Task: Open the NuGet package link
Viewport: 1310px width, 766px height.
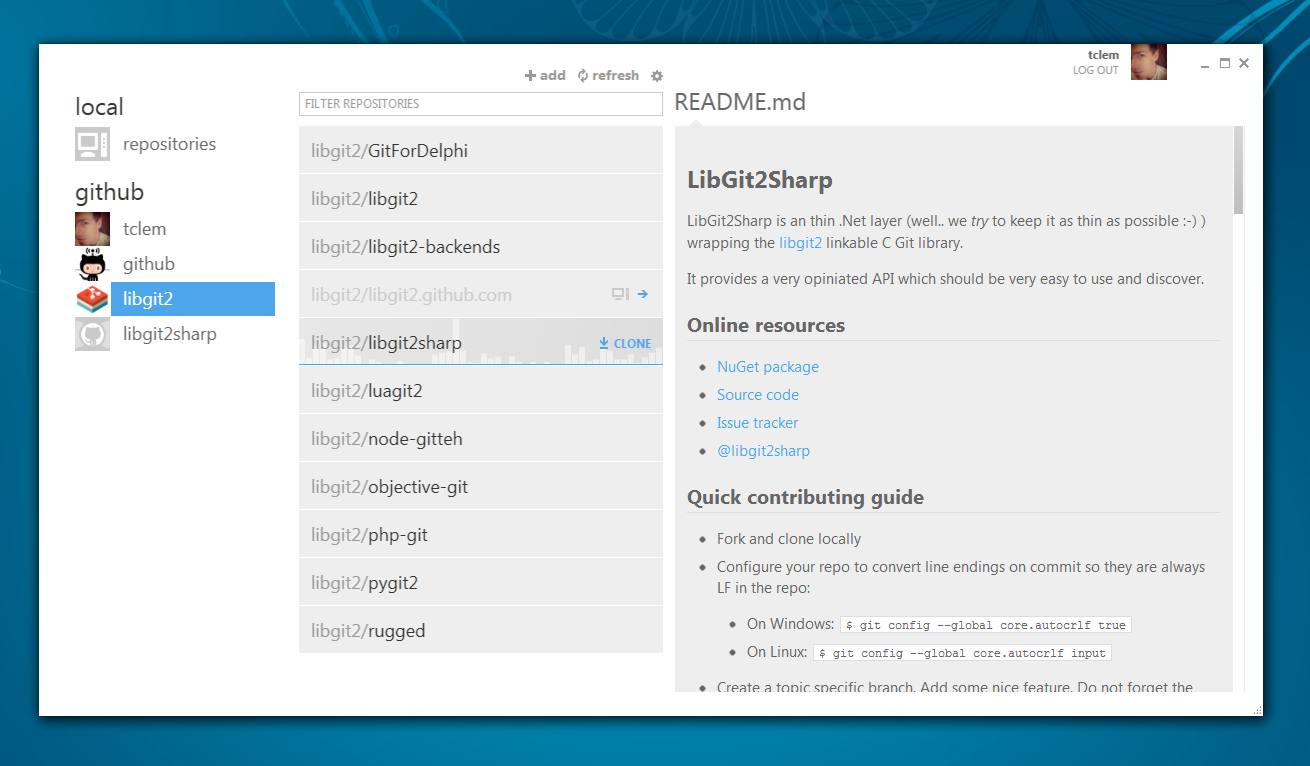Action: (x=767, y=367)
